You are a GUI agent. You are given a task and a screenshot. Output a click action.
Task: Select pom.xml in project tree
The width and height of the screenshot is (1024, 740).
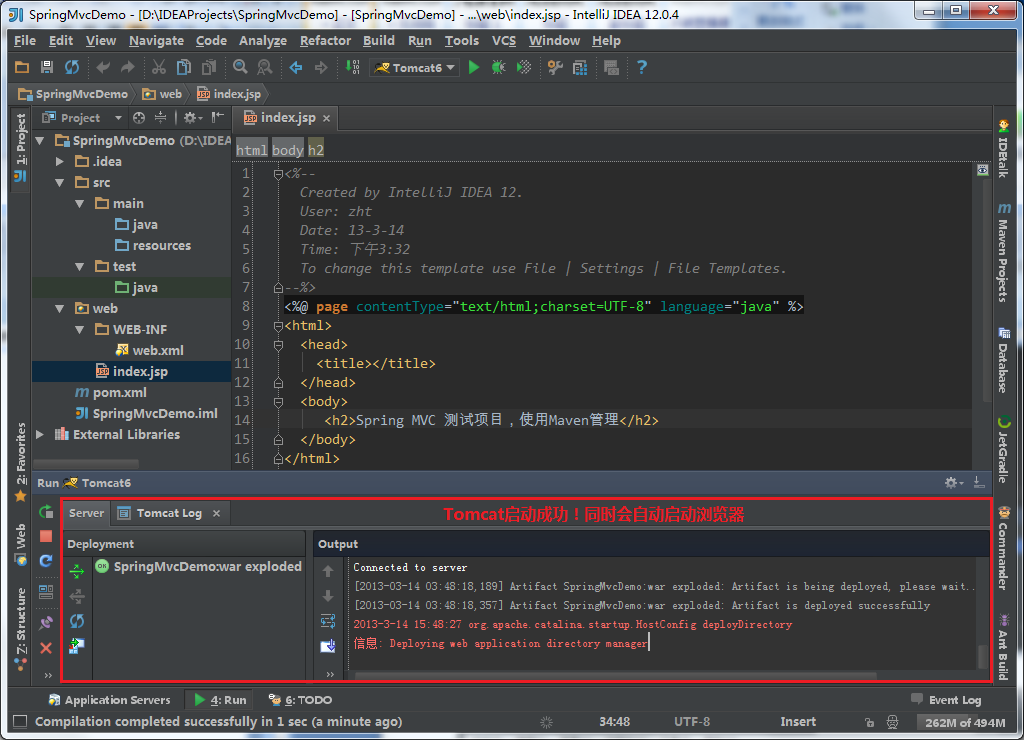tap(111, 393)
